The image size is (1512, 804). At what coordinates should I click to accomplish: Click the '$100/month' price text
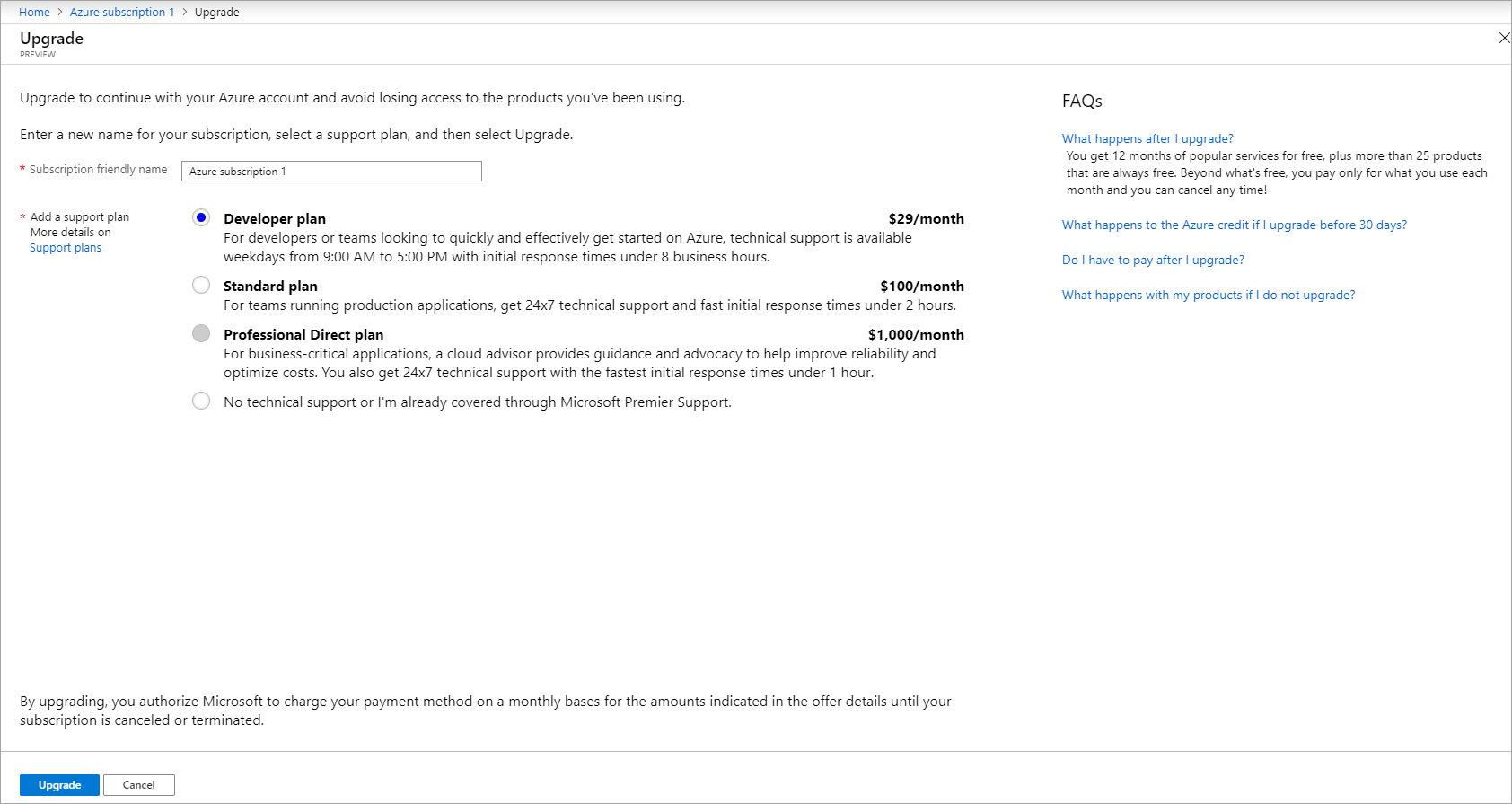pyautogui.click(x=922, y=287)
